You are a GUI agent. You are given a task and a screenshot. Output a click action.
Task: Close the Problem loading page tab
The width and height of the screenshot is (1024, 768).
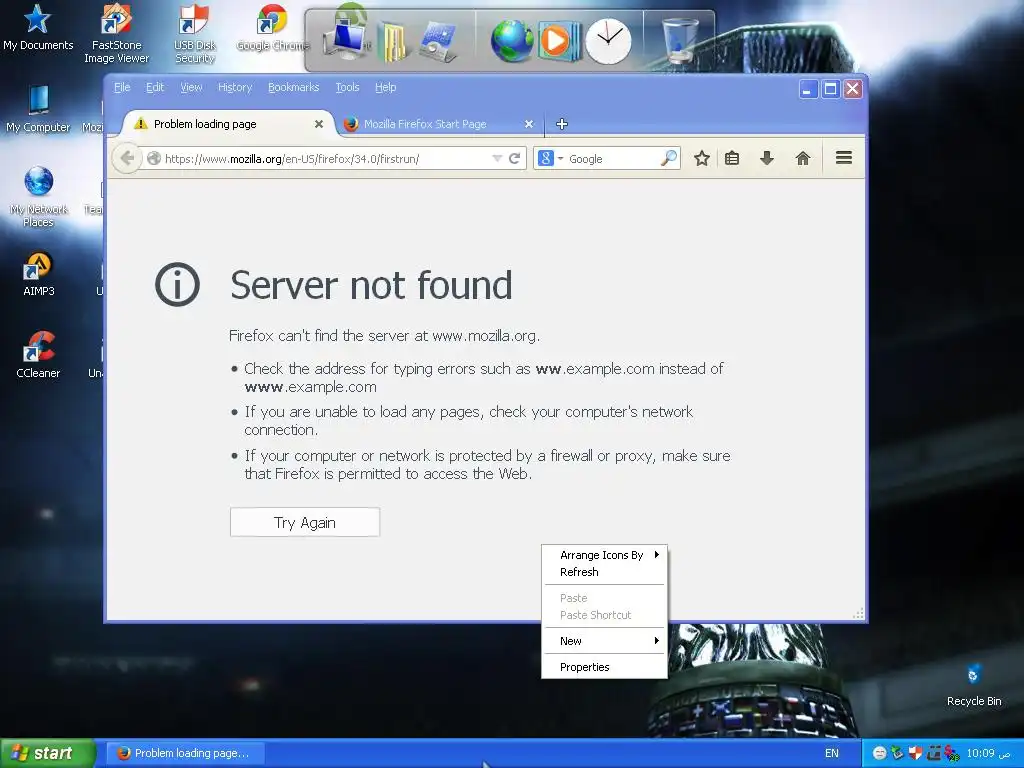[x=319, y=124]
